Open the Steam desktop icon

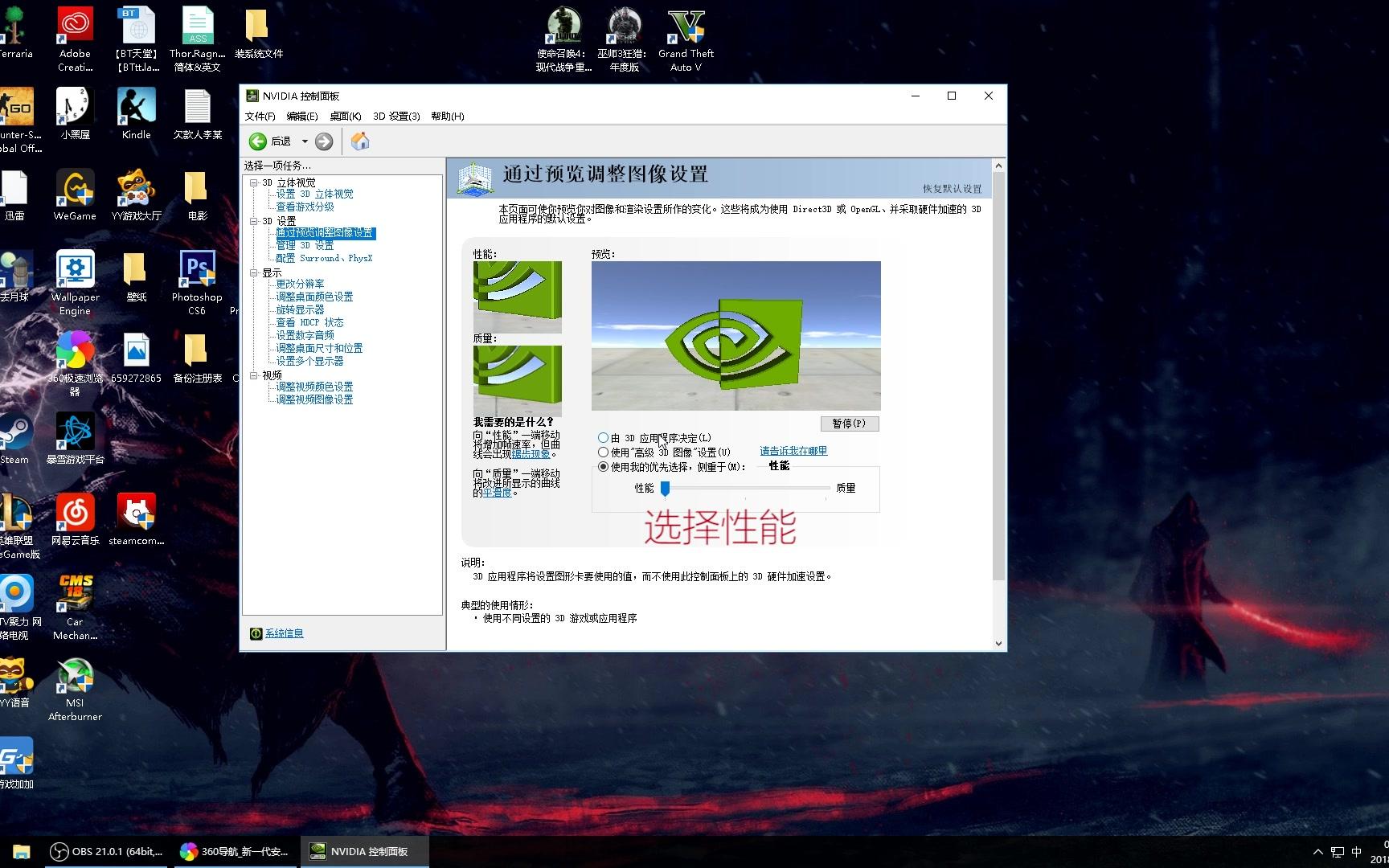[x=14, y=439]
